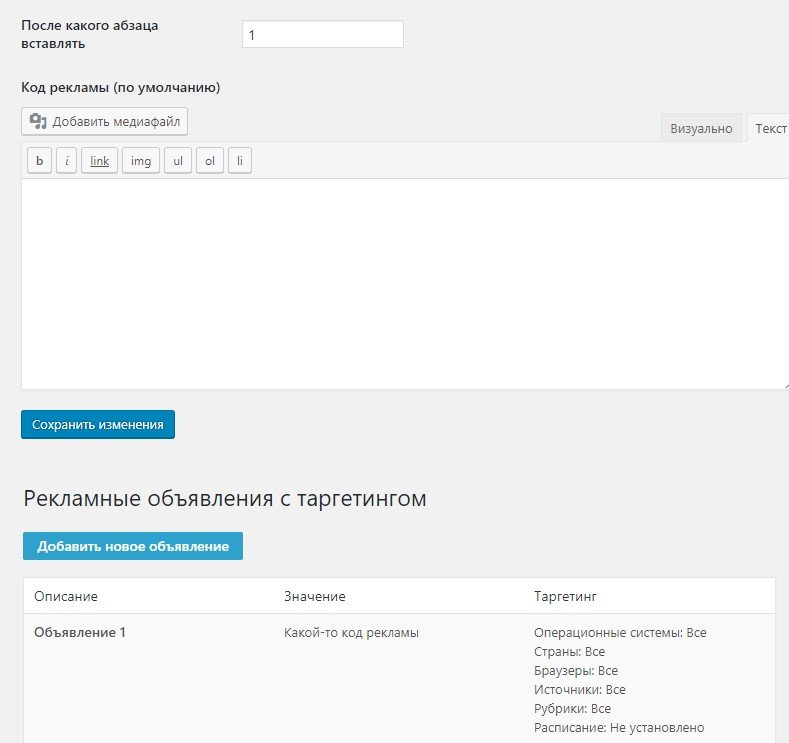Click the 'Добавить медиафайл' button
The image size is (789, 743).
104,121
